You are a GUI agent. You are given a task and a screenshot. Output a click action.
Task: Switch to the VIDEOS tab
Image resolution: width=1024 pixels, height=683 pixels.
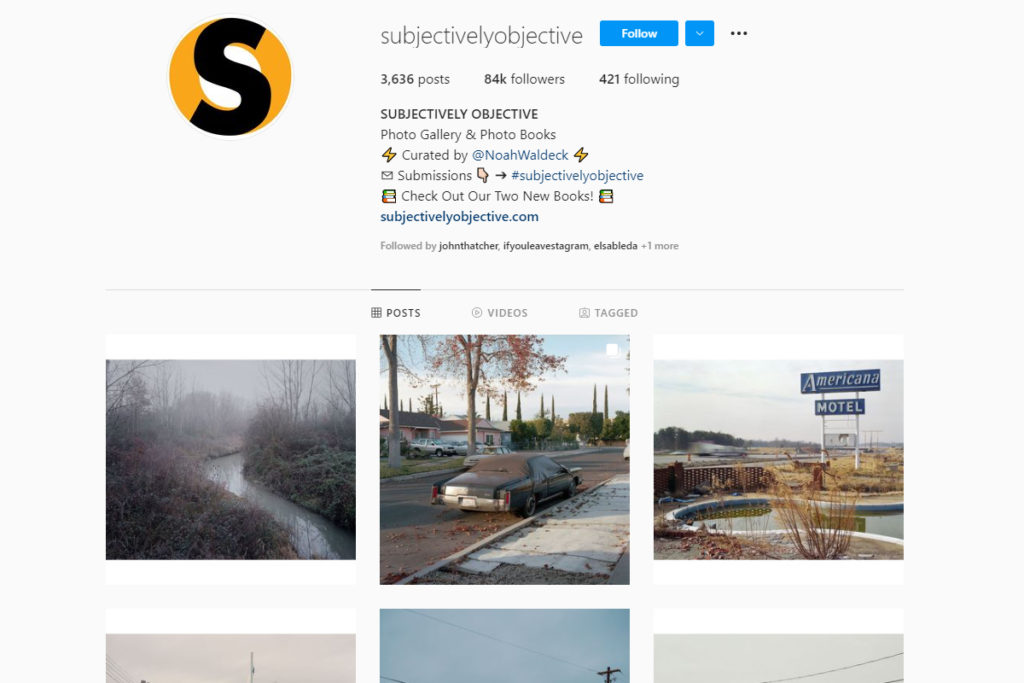pos(500,313)
